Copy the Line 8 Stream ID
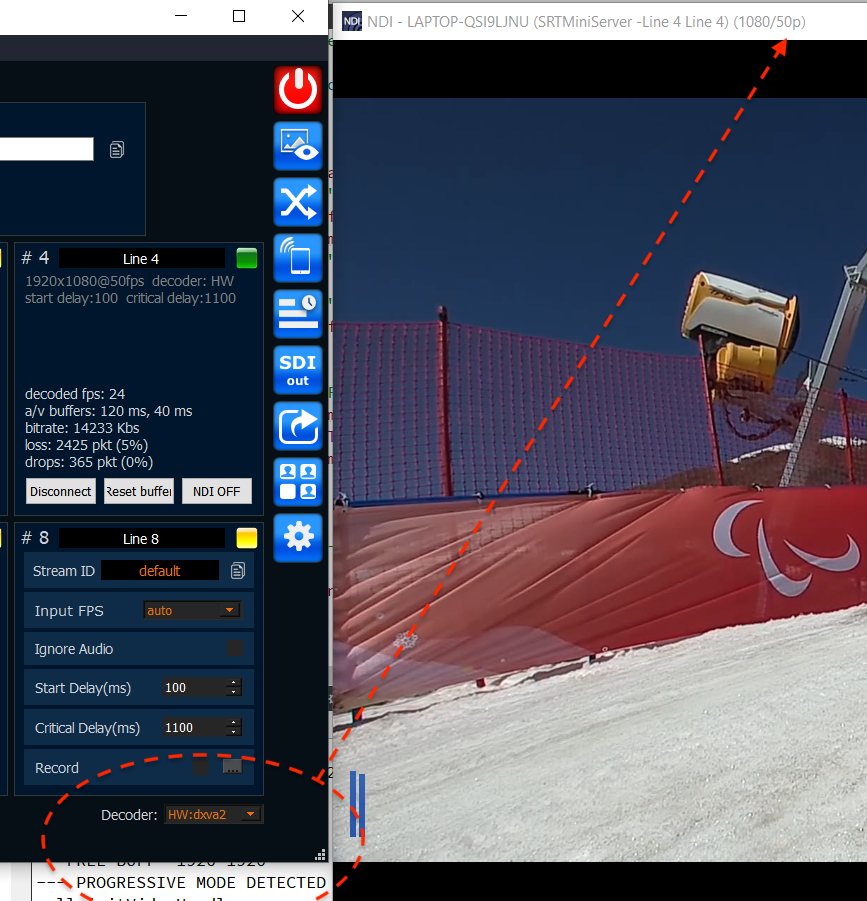 [238, 571]
